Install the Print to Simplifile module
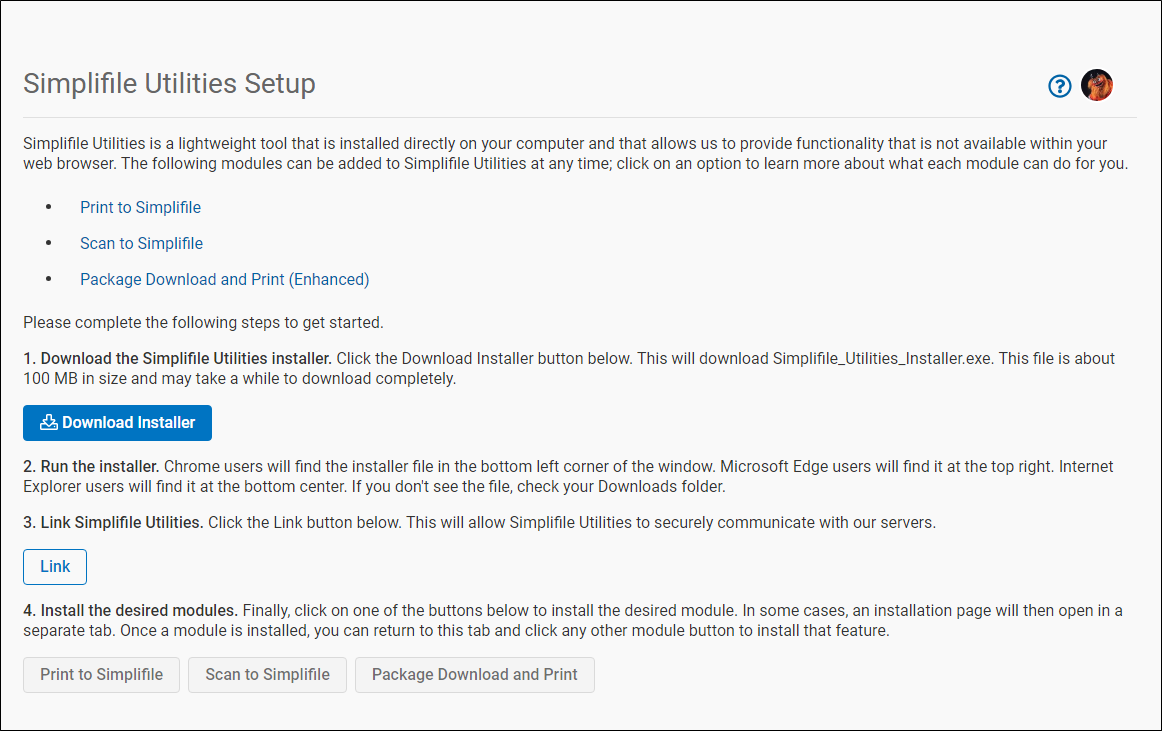The image size is (1162, 731). (100, 674)
